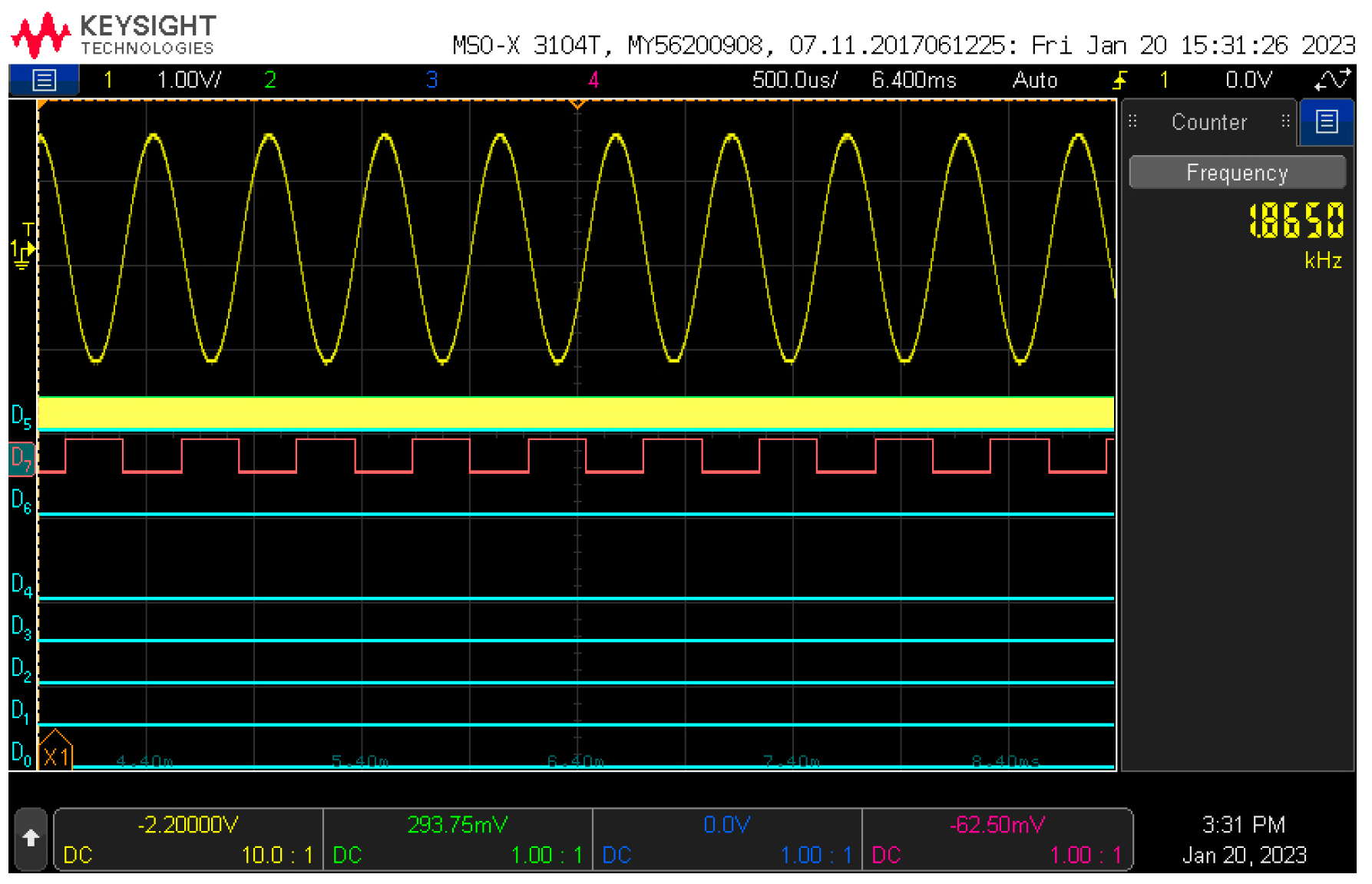The image size is (1372, 884).
Task: Click the channel 4 DC coupling label
Action: tap(886, 856)
